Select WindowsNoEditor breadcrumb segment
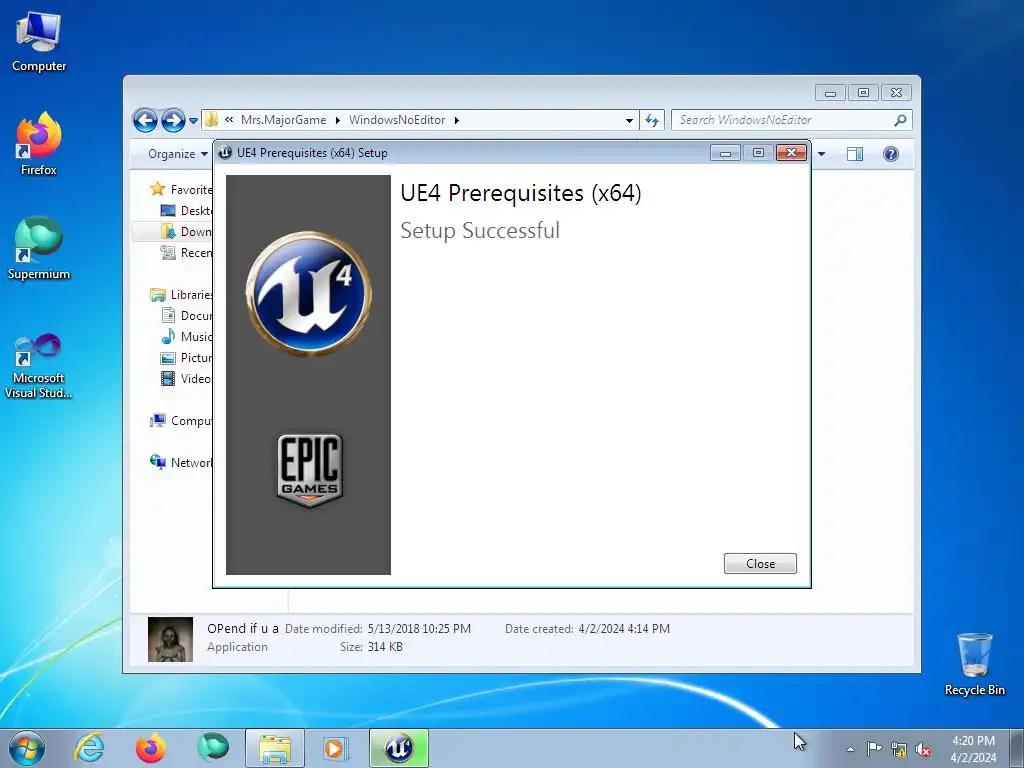 click(397, 120)
